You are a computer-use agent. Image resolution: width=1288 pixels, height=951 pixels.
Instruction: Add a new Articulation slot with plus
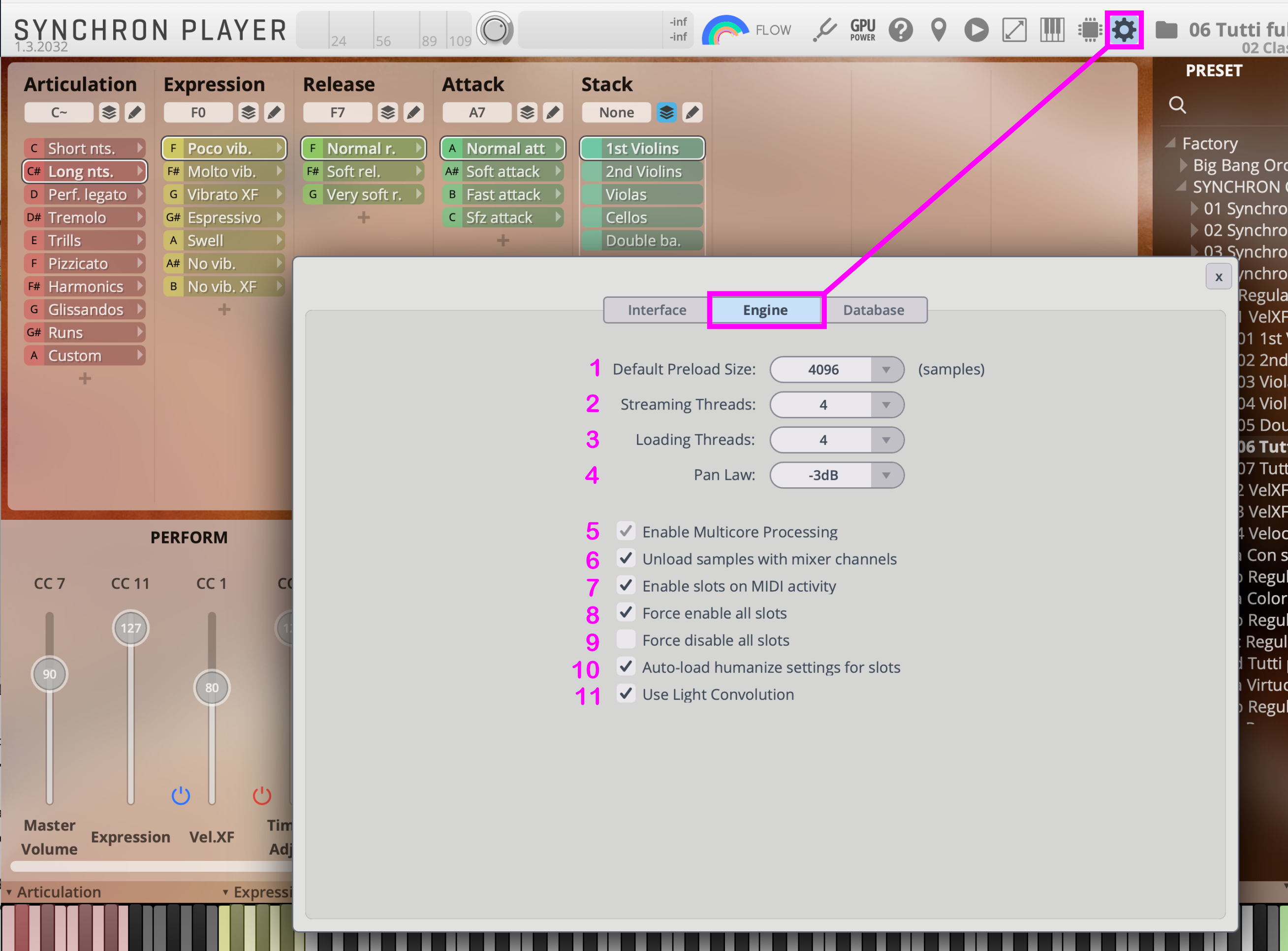85,379
